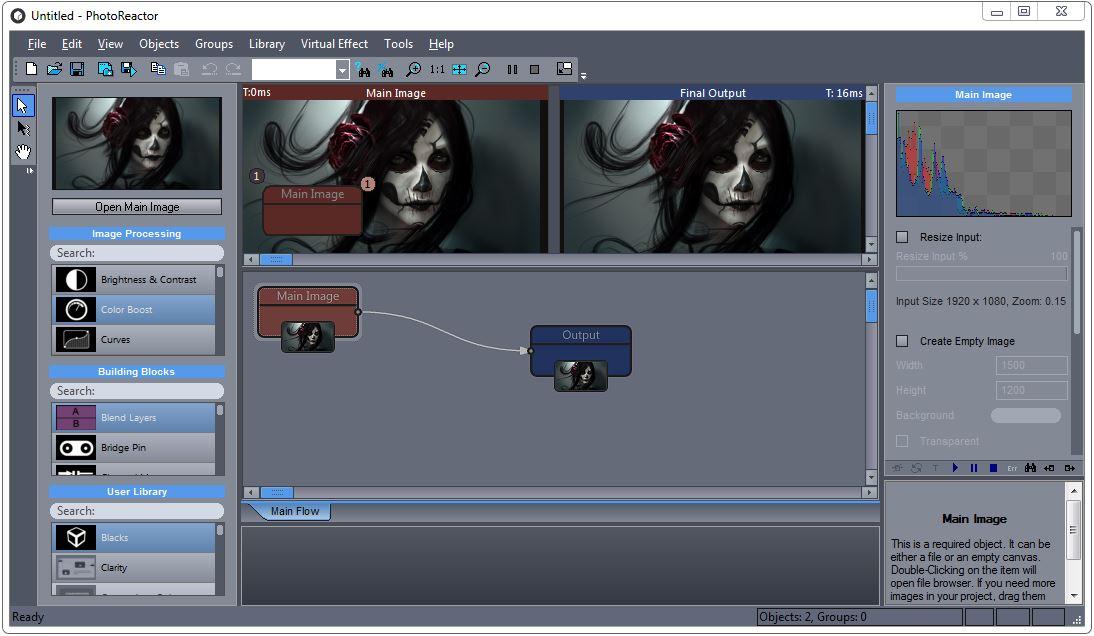Toggle the Transparent checkbox

[x=902, y=441]
